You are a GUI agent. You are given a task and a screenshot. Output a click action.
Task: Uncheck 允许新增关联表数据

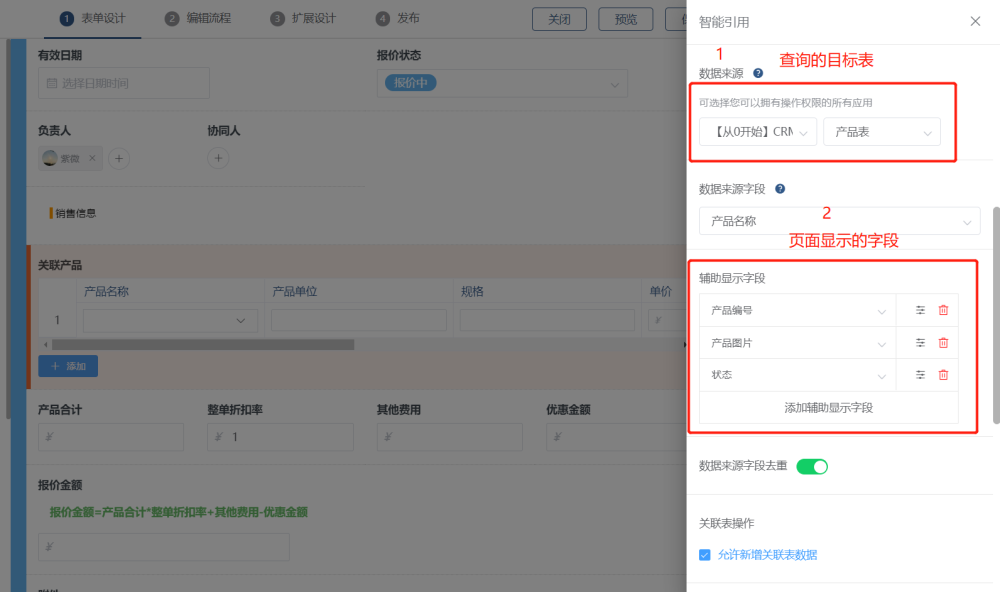tap(704, 554)
